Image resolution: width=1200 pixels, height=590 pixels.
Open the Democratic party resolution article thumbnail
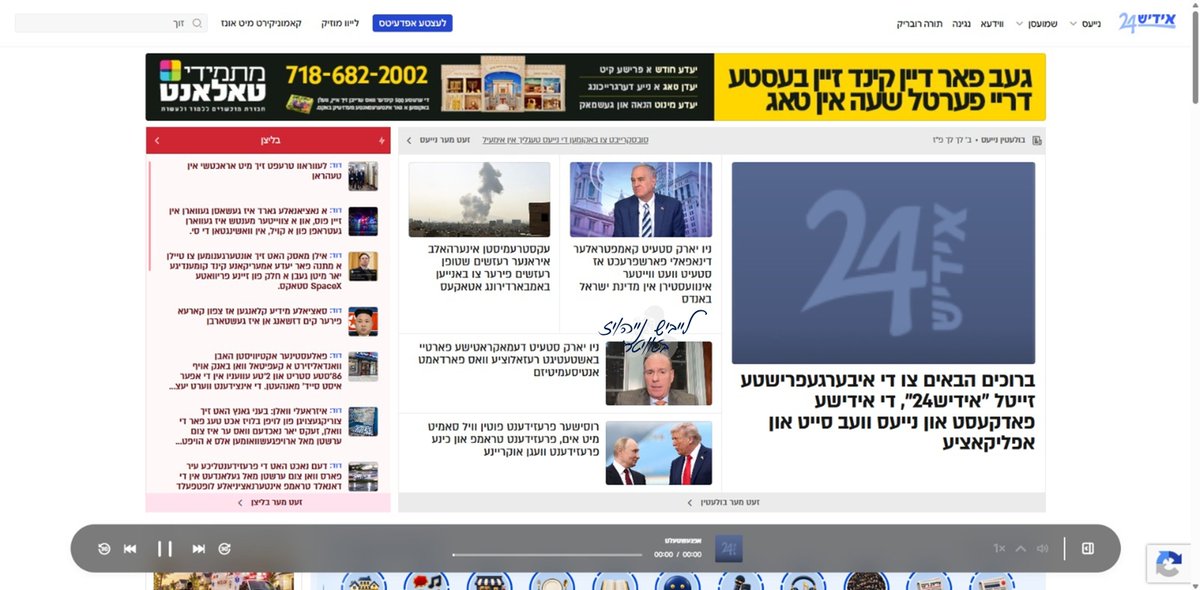[659, 374]
